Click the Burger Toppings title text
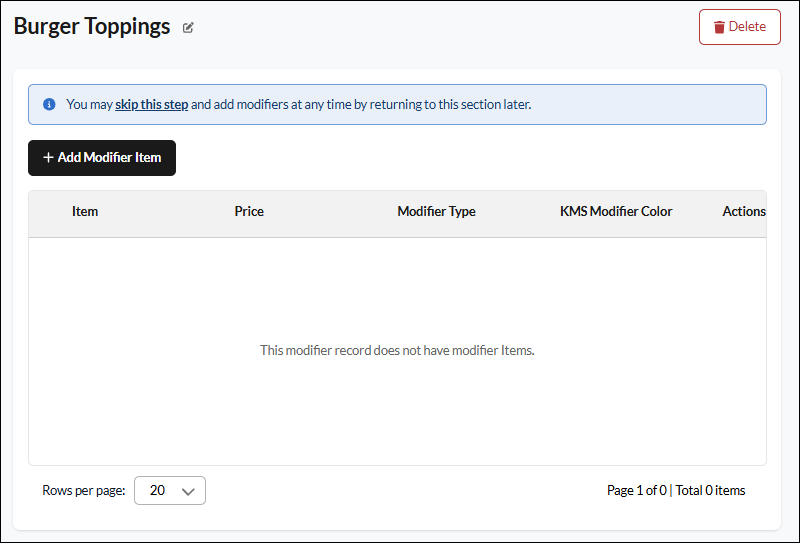This screenshot has width=800, height=543. [92, 27]
